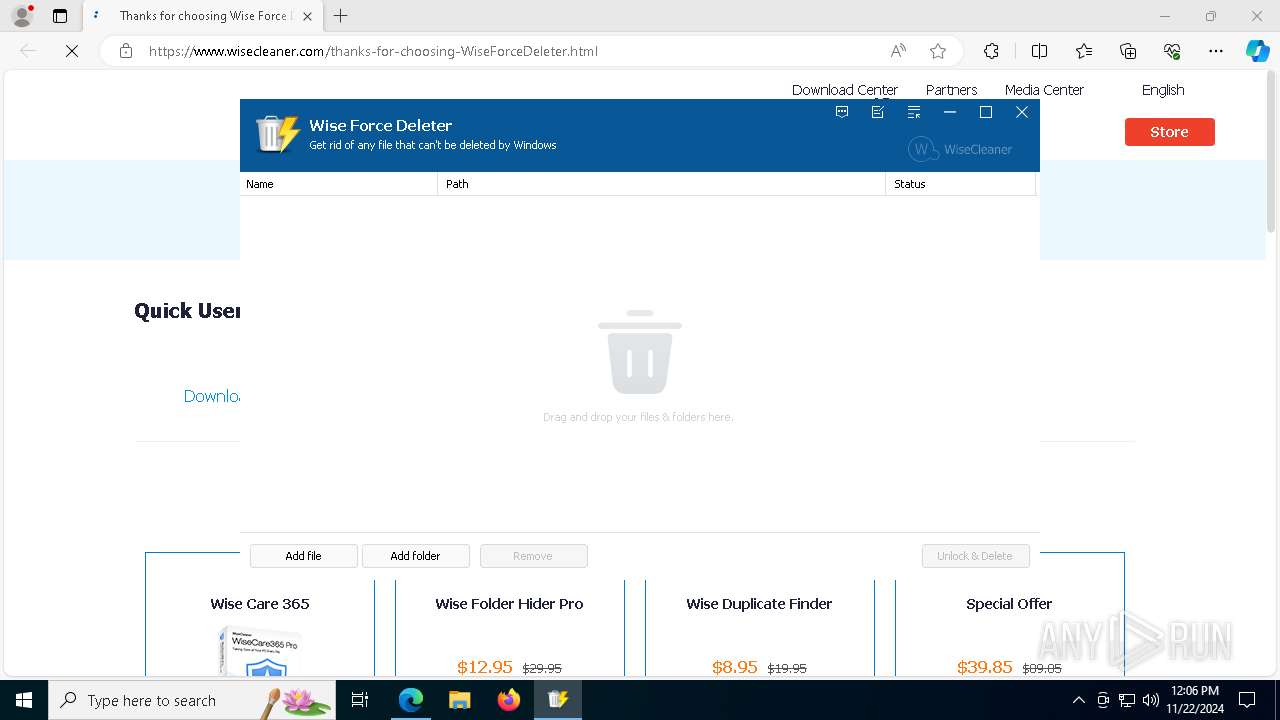Screen dimensions: 1280x720
Task: Toggle Read aloud in the address bar
Action: pos(898,51)
